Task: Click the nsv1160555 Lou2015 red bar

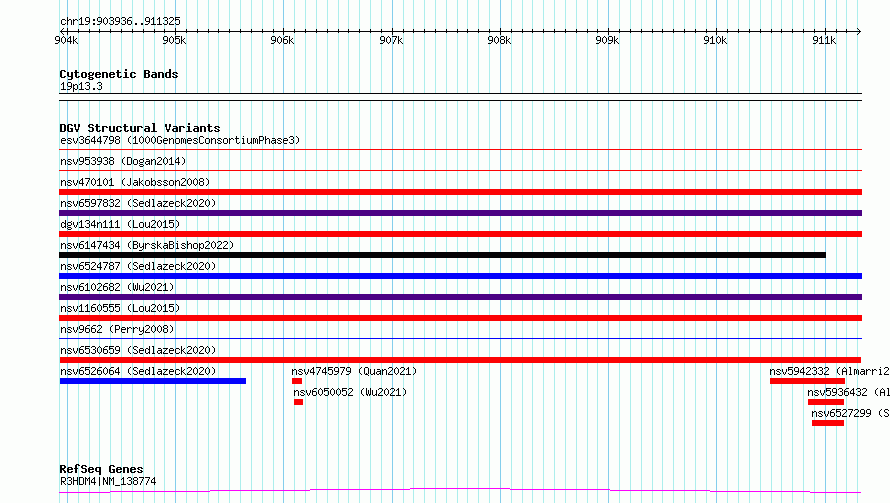Action: click(x=460, y=318)
